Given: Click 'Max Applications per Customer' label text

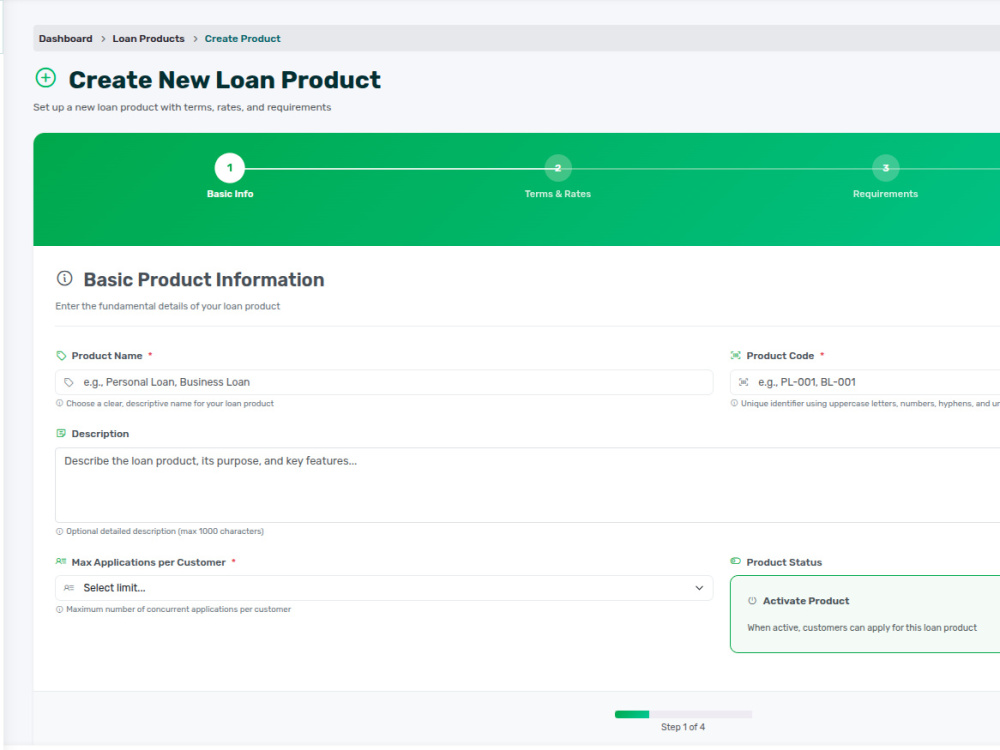Looking at the screenshot, I should pos(149,562).
